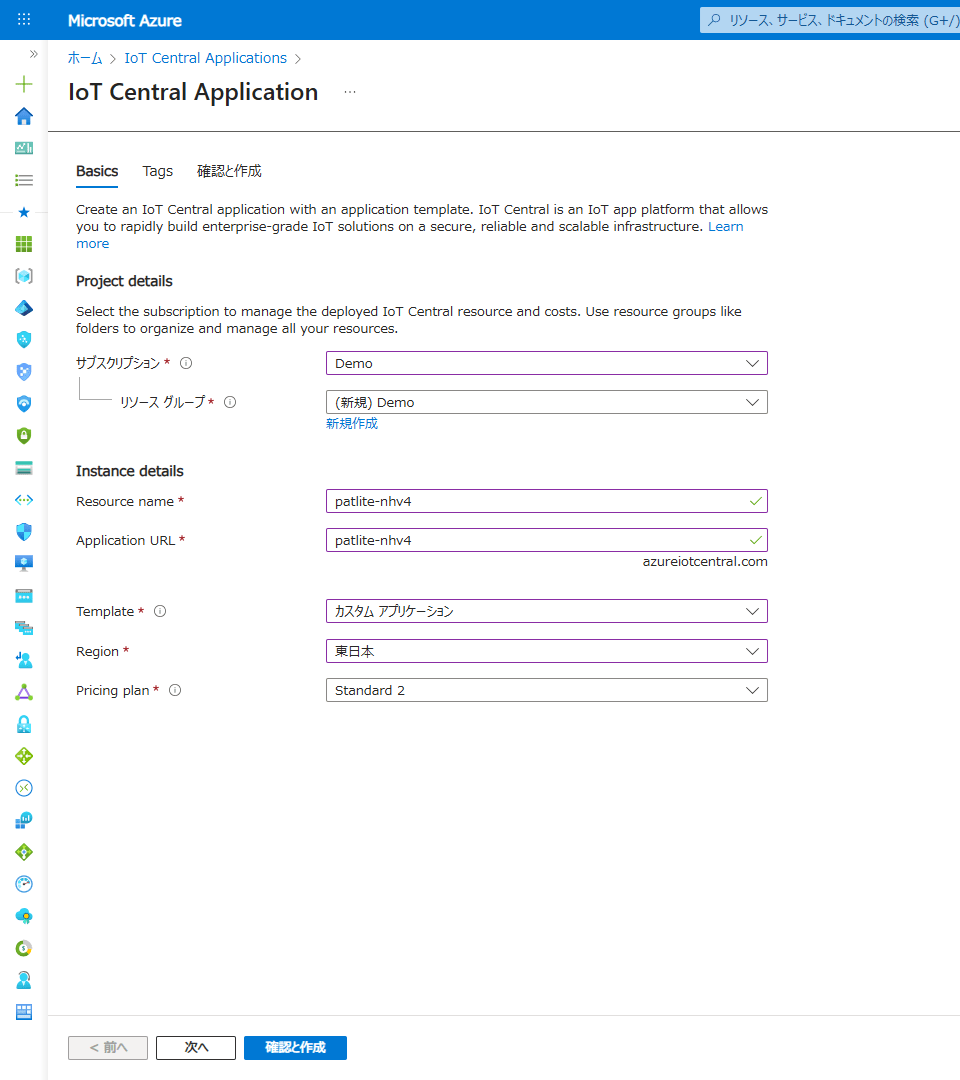
Task: Open the blue table grid icon at bottom
Action: (x=24, y=1012)
